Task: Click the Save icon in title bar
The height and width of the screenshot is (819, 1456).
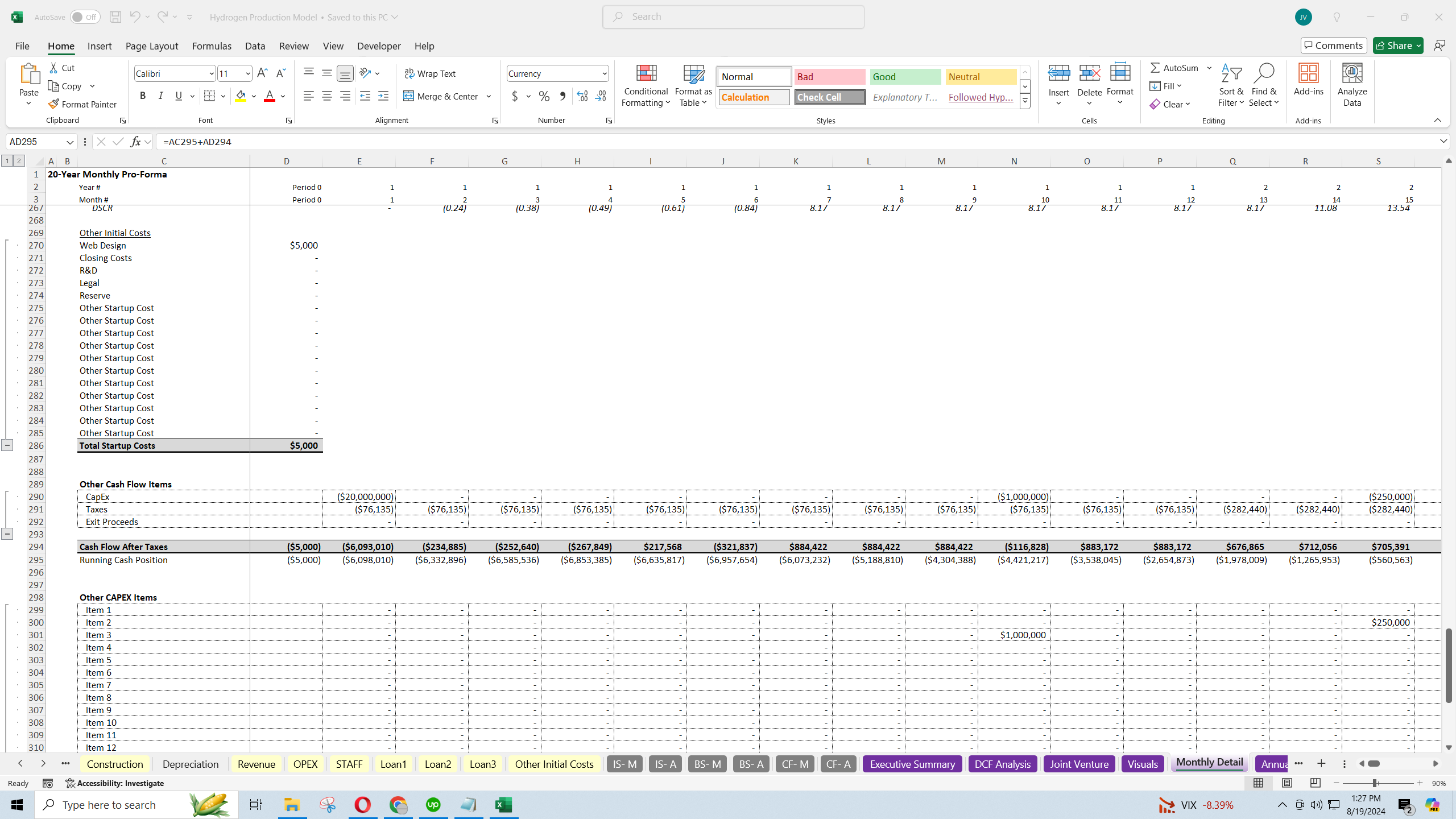Action: point(115,17)
